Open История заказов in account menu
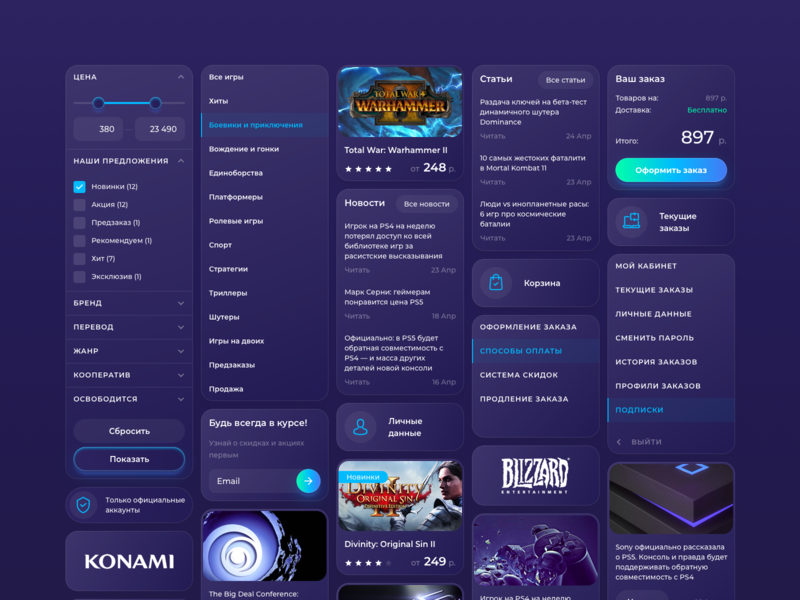Screen dimensions: 800x600 pos(656,362)
